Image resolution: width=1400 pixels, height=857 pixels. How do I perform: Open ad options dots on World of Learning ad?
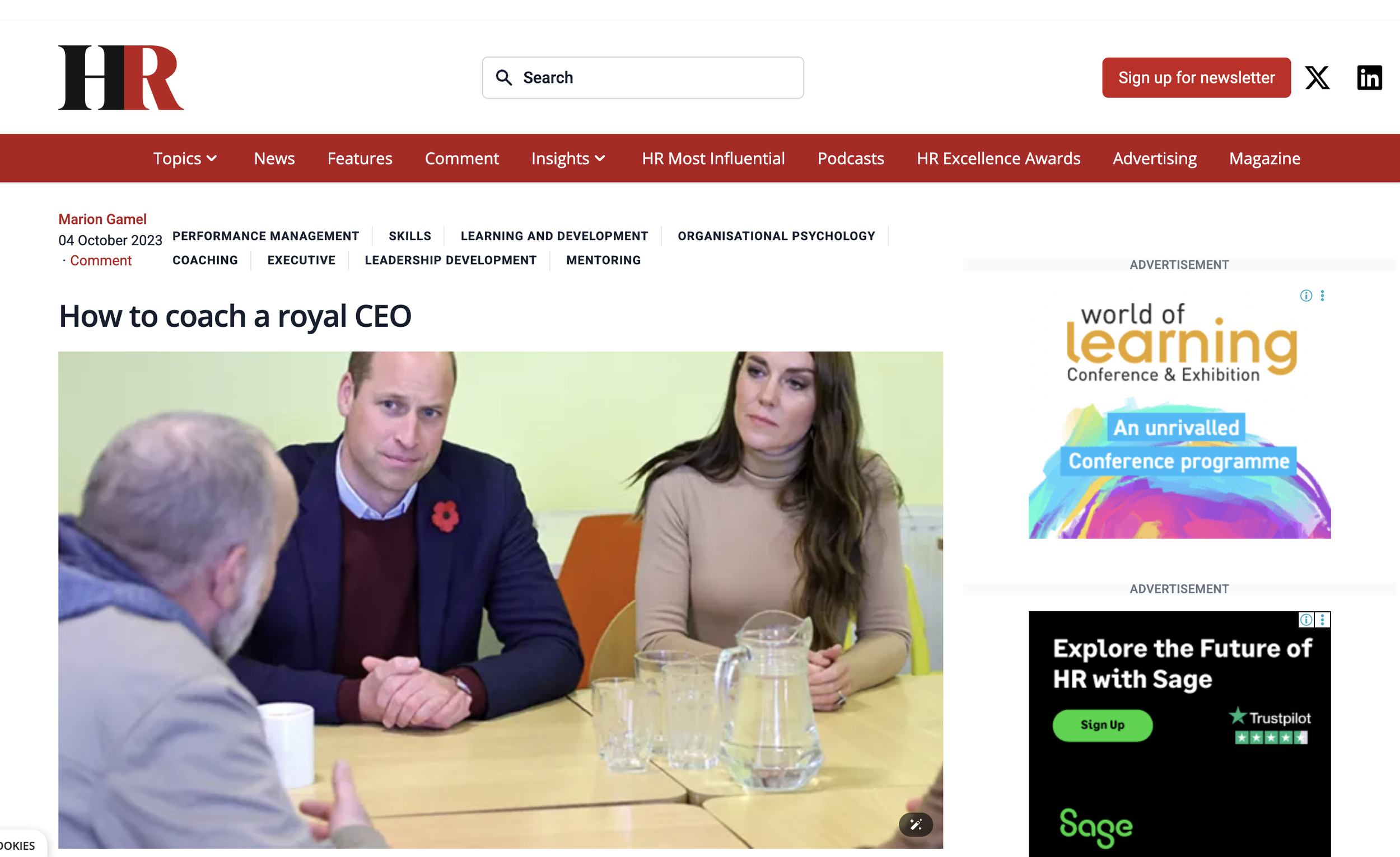click(x=1322, y=296)
